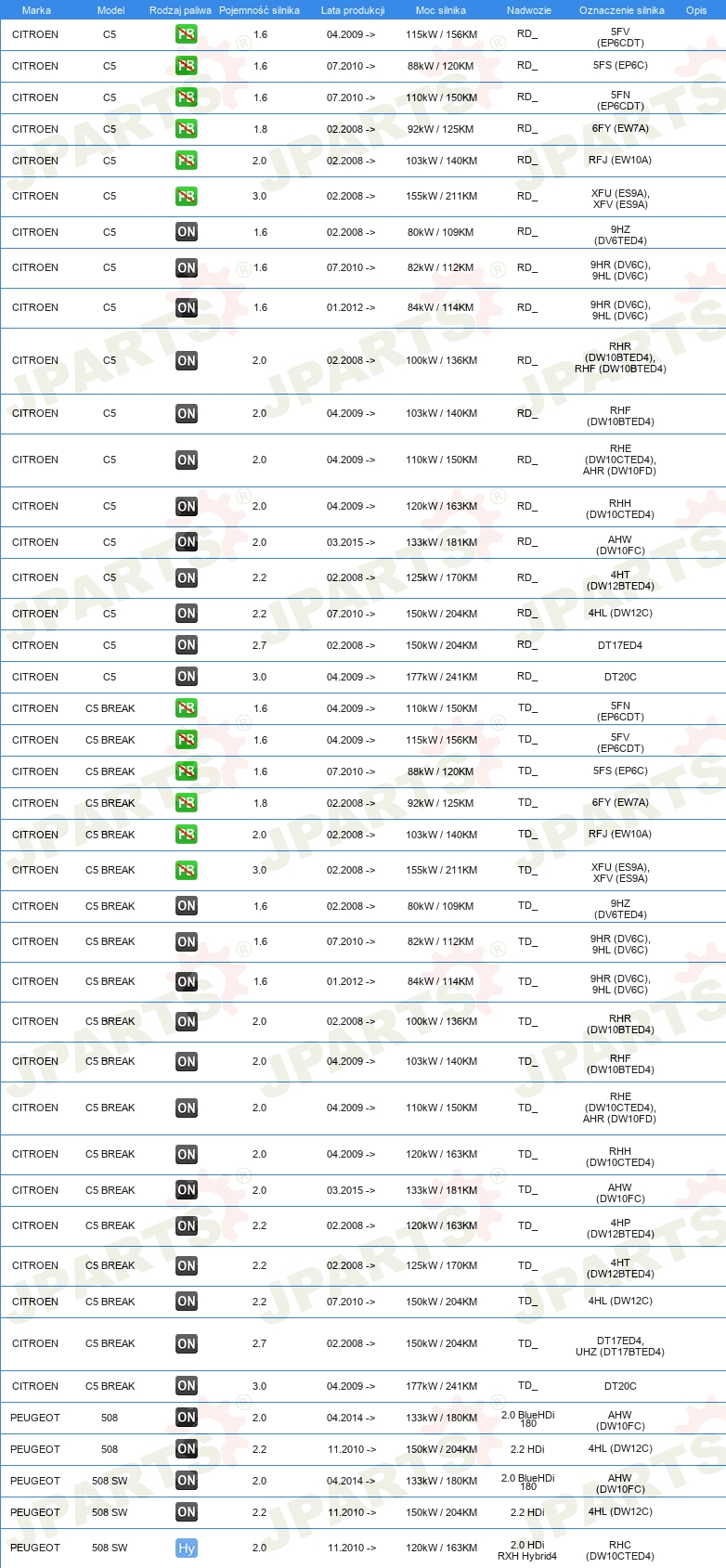Screen dimensions: 726x1568
Task: Click PB icon in C5 RD_ 88kW/120KM row
Action: tap(187, 66)
